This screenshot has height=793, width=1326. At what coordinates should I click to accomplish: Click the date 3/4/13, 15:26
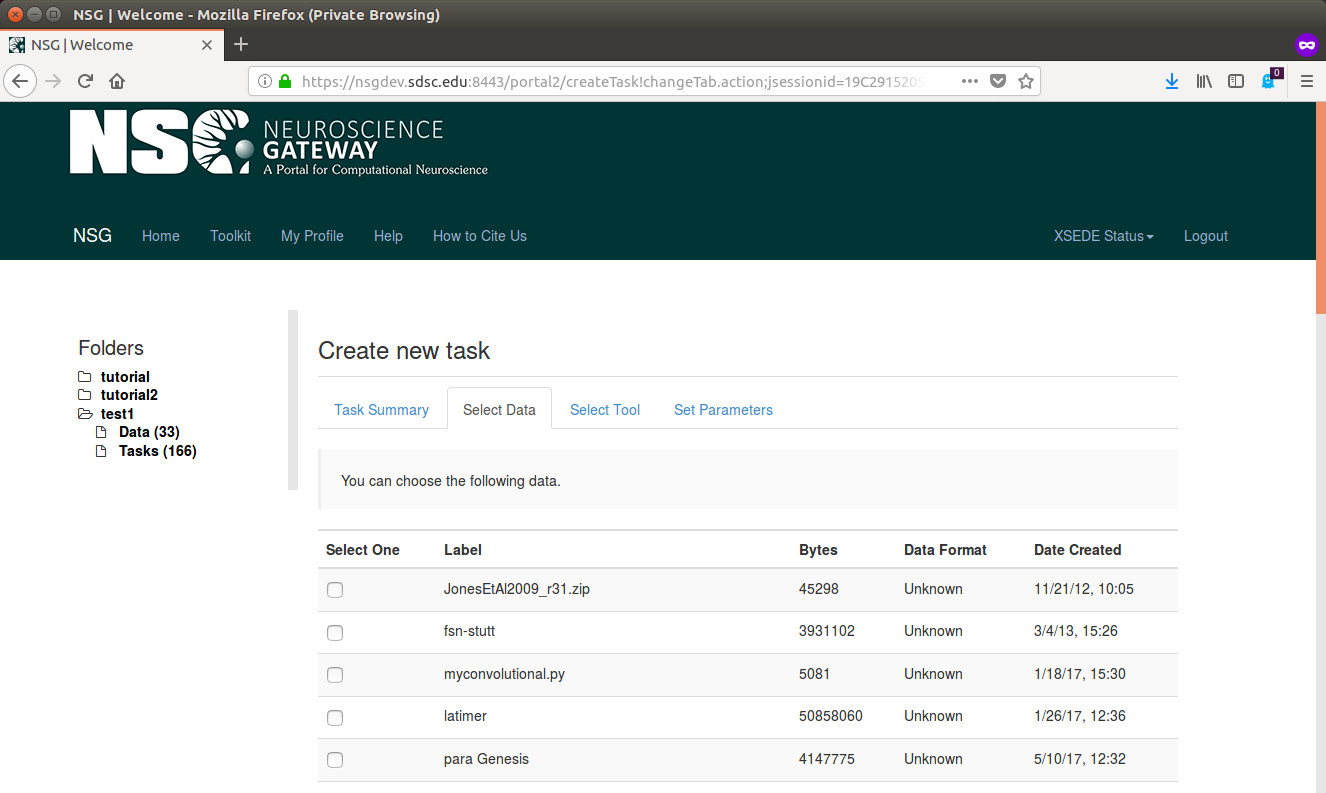coord(1076,631)
